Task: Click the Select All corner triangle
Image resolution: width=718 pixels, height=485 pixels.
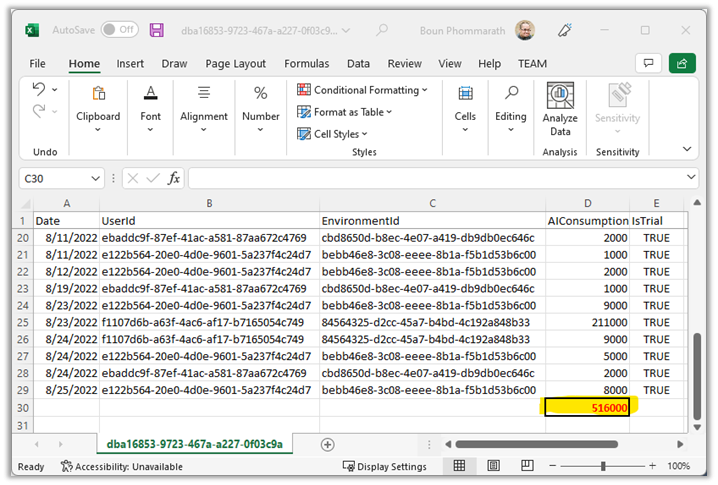Action: click(25, 203)
